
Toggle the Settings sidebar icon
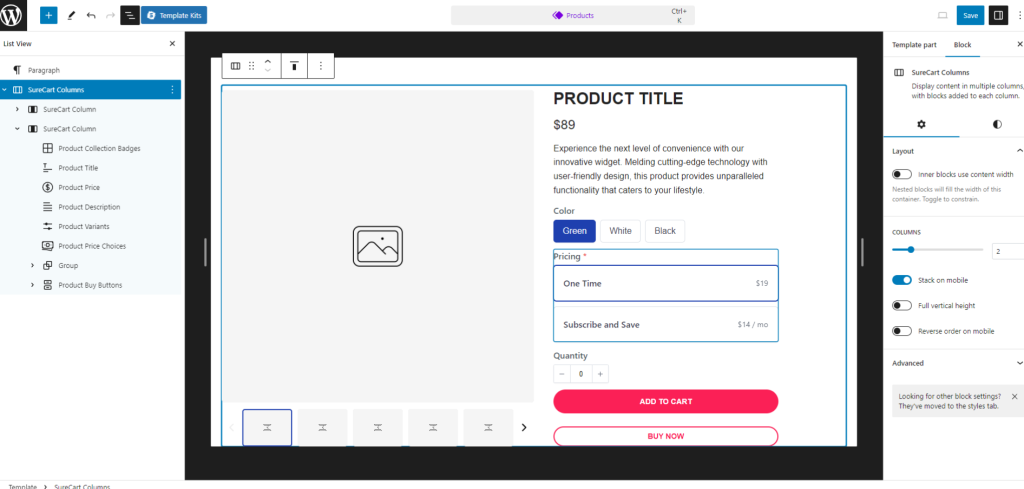point(999,15)
